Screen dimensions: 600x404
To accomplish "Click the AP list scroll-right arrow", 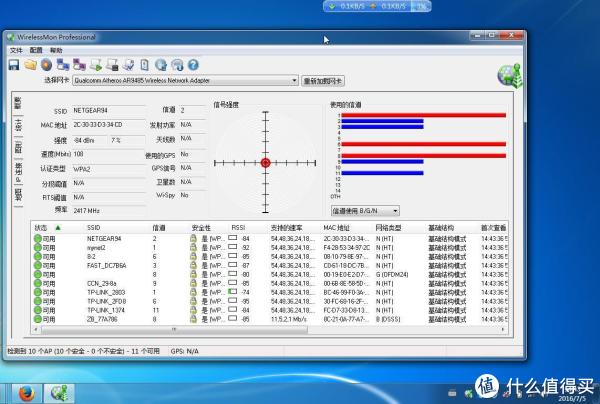I will click(x=503, y=329).
